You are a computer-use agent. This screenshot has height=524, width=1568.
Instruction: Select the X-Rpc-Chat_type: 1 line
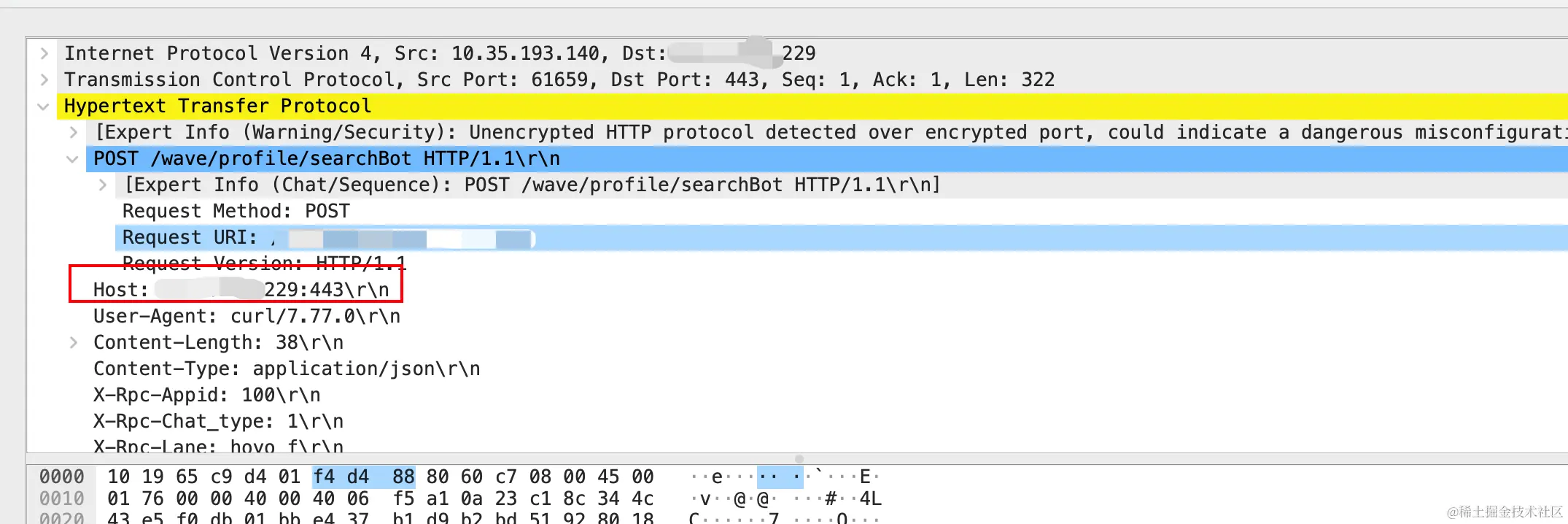218,422
